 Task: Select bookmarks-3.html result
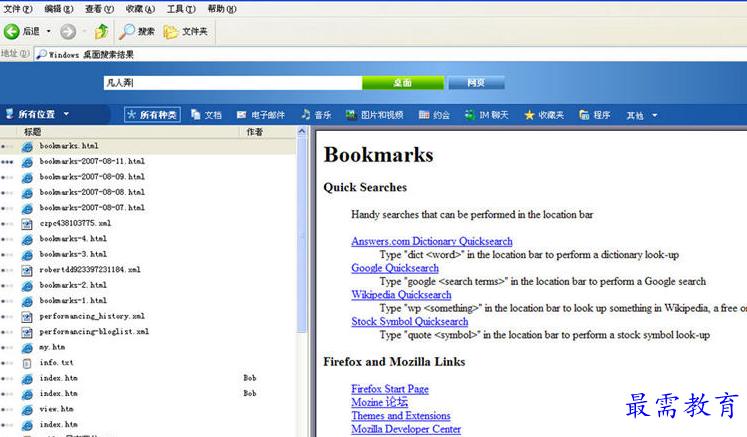(73, 254)
